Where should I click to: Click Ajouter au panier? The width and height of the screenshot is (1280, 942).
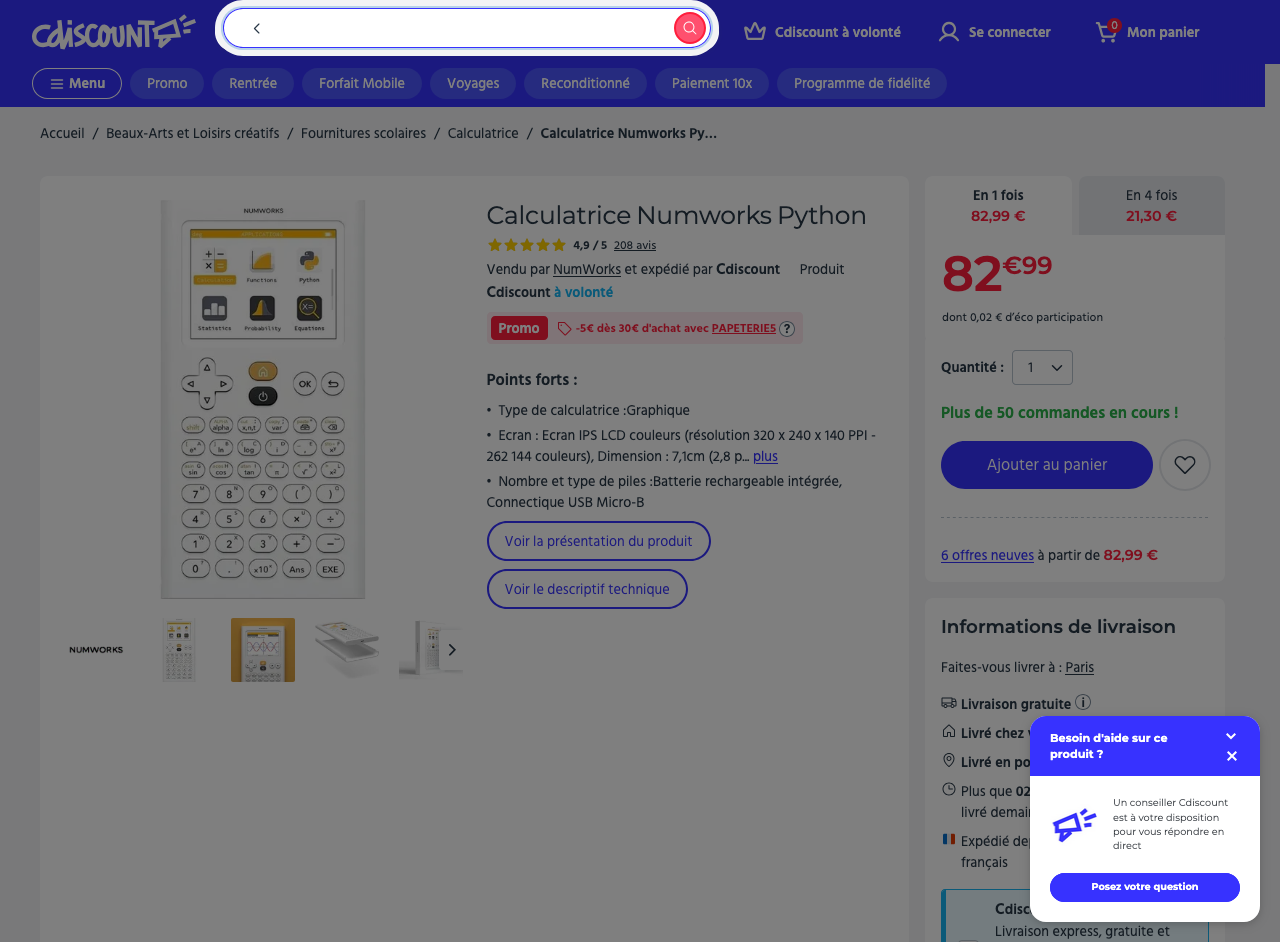click(1046, 464)
